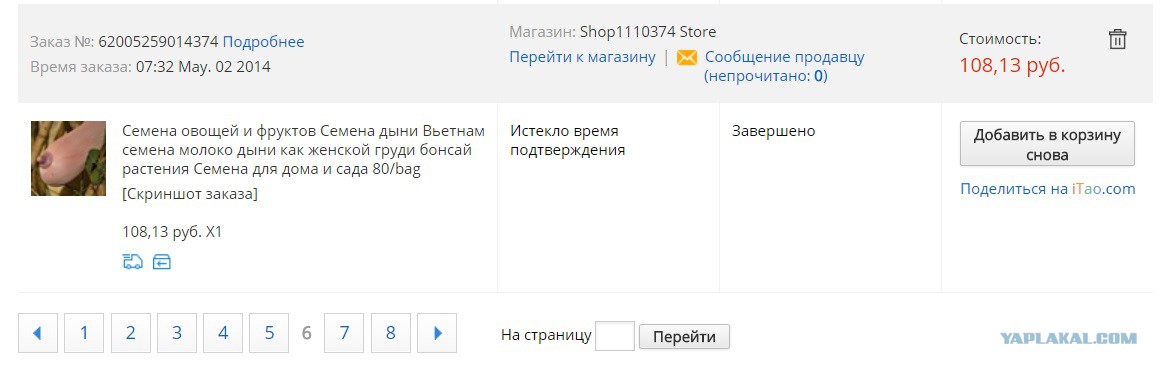Image resolution: width=1163 pixels, height=368 pixels.
Task: Open order details via the Подробнее link
Action: (263, 42)
